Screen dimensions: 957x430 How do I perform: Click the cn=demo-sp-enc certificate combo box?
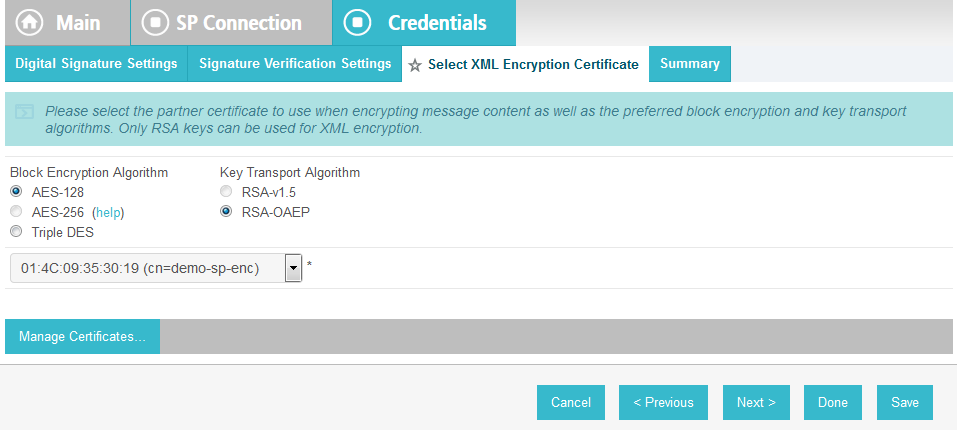click(156, 268)
